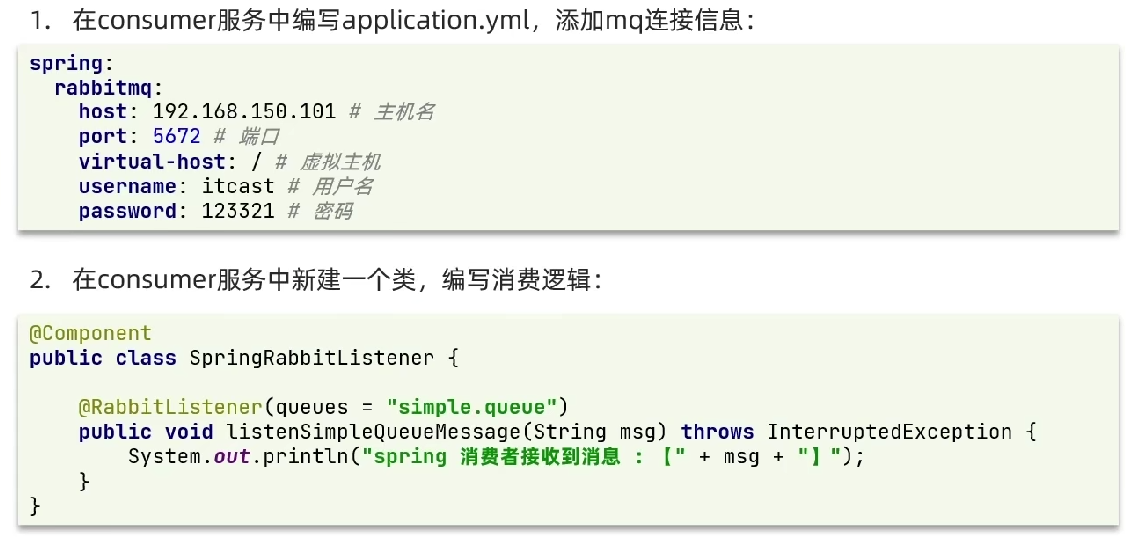Click the 'spring:' key in YAML

[x=65, y=63]
